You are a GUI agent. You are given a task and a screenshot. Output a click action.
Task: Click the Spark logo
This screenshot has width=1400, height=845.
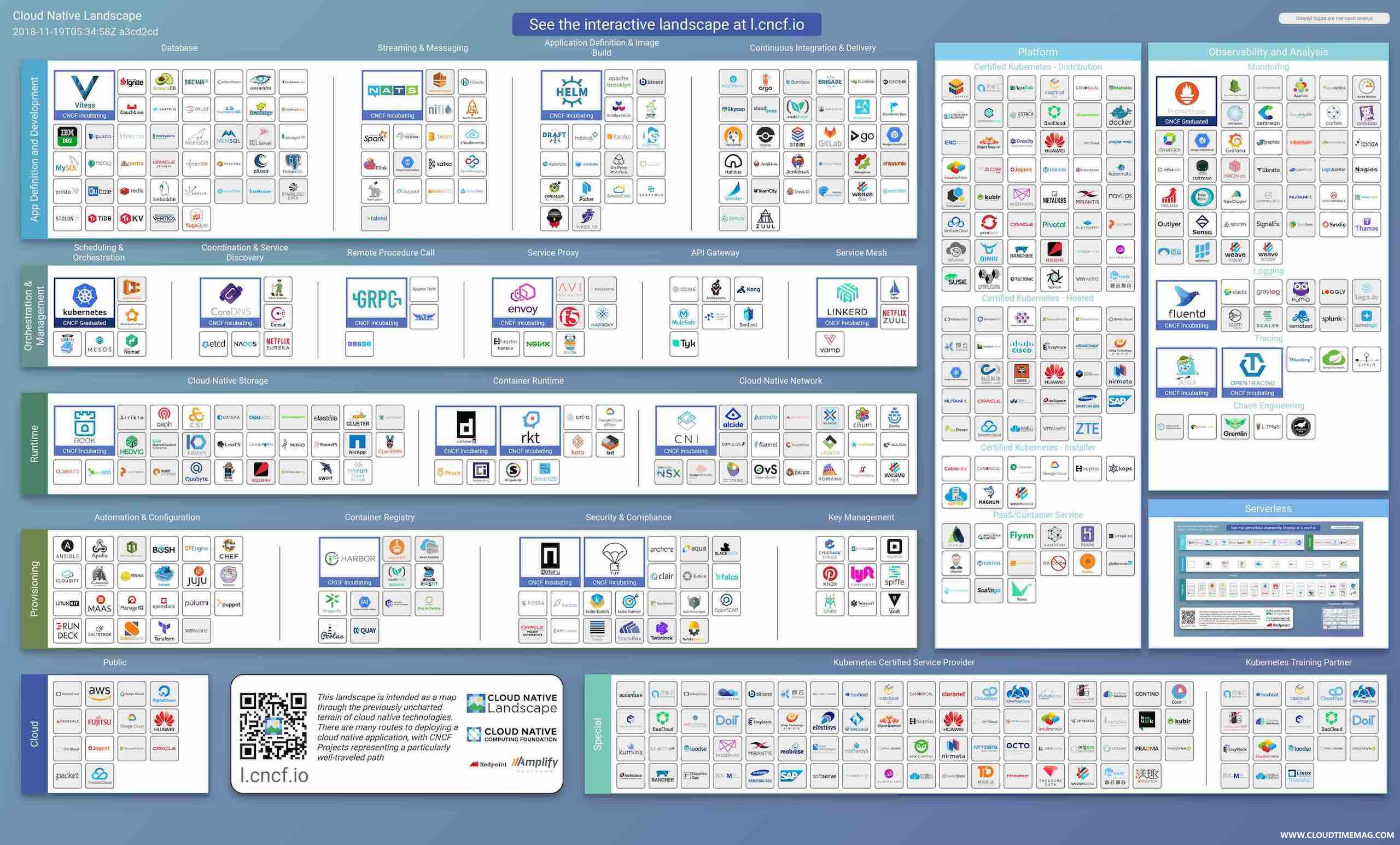pos(376,136)
